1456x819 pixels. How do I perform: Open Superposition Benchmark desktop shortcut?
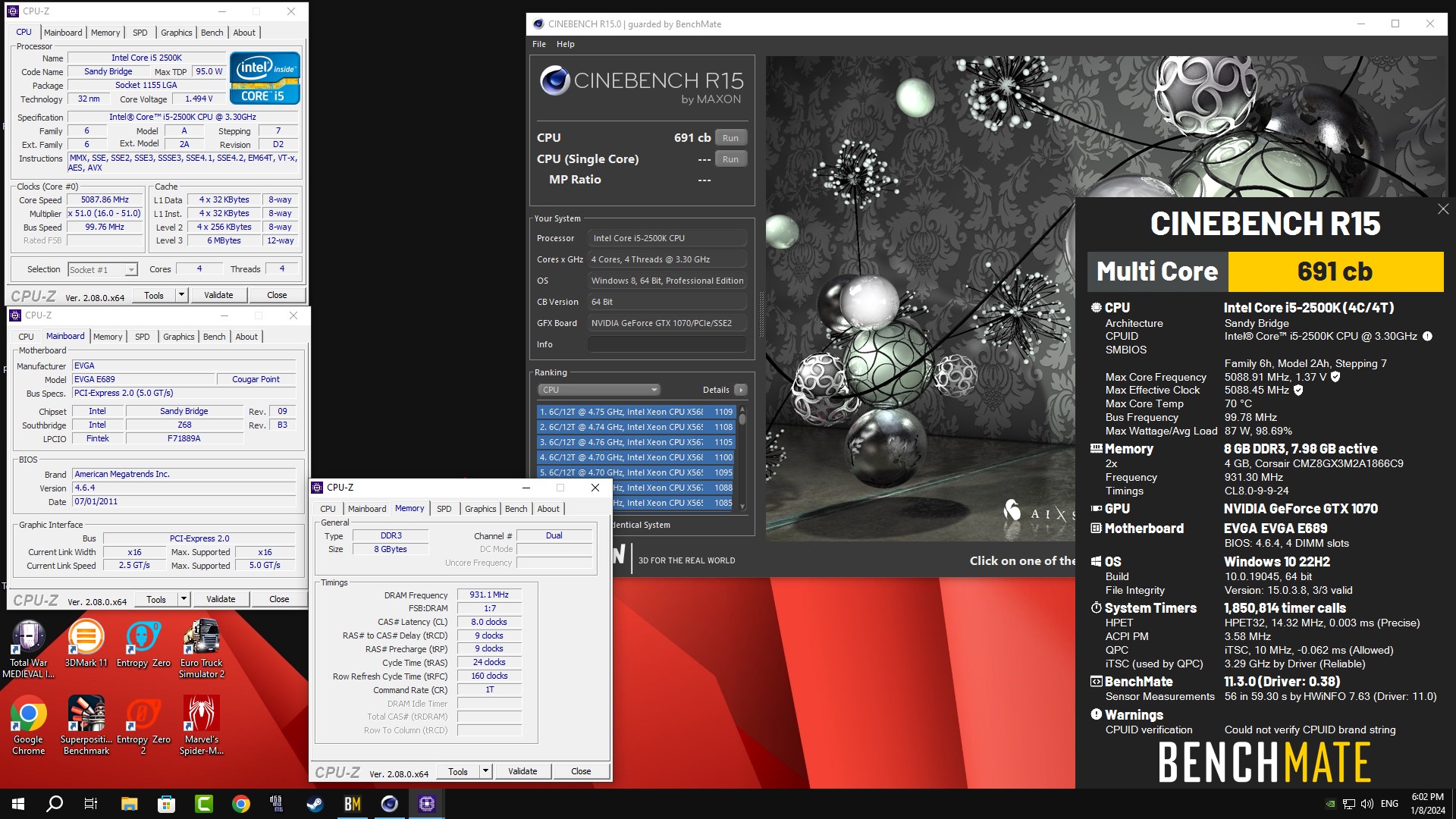point(86,725)
